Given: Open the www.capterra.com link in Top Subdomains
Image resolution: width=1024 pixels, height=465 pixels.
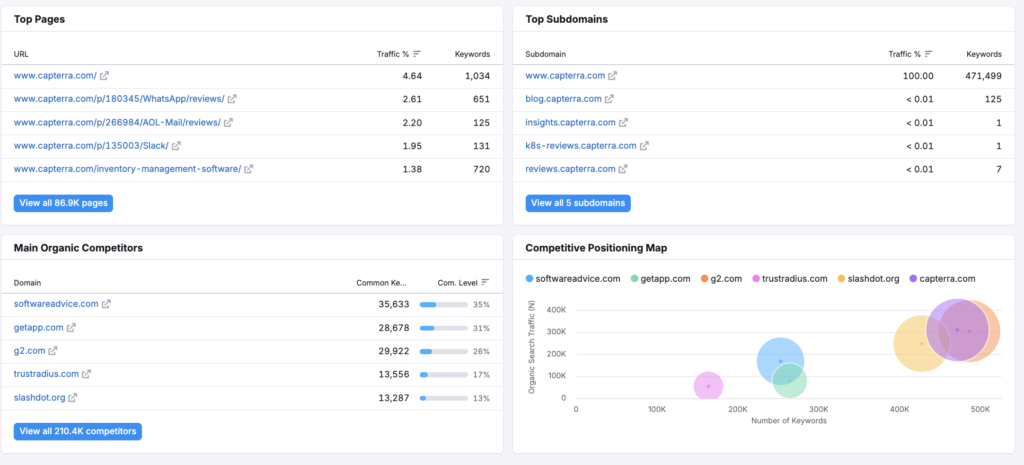Looking at the screenshot, I should pos(566,76).
